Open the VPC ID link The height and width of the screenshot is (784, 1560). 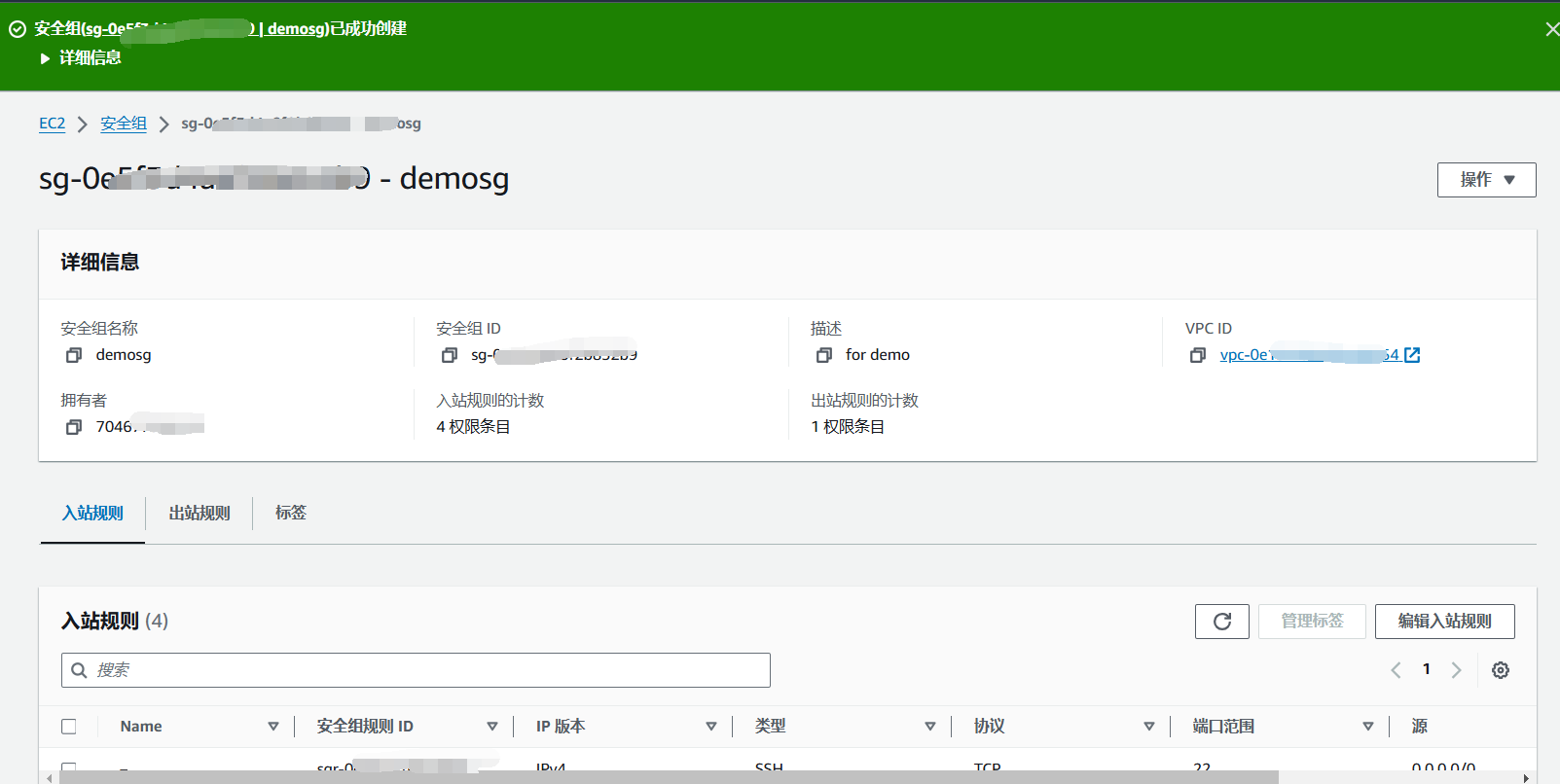point(1309,355)
